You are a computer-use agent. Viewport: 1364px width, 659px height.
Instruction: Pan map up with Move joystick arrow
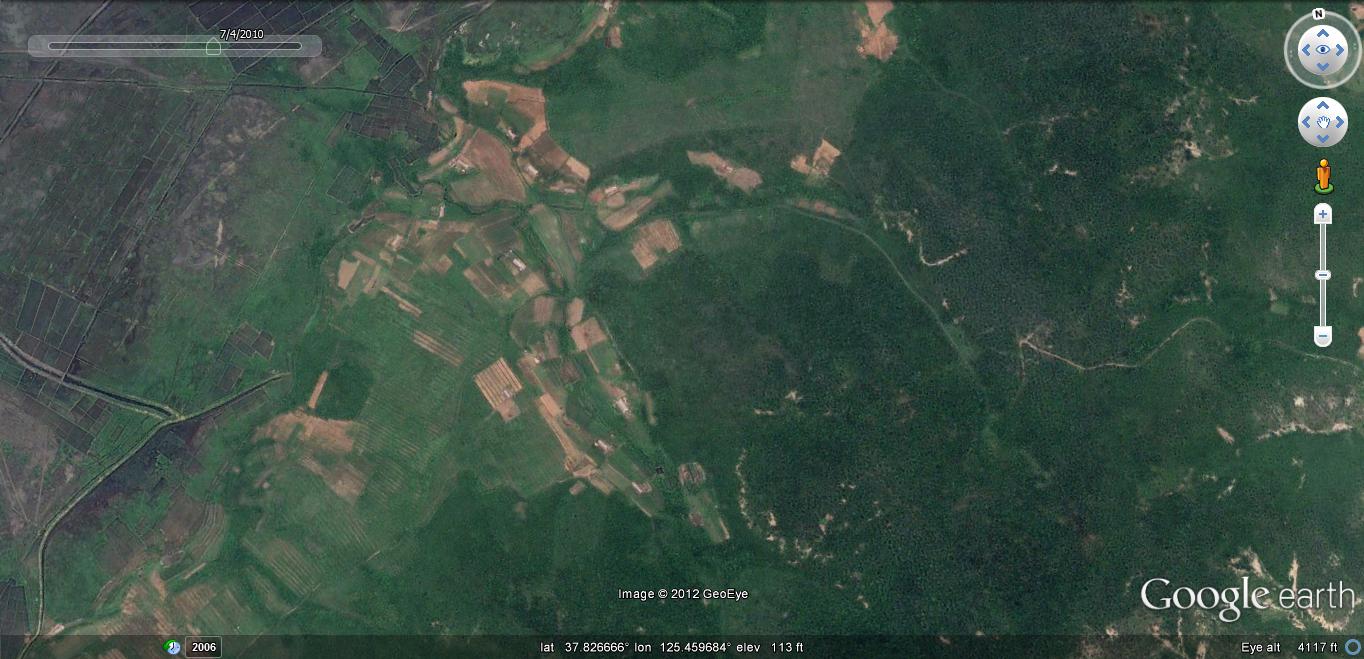coord(1323,105)
